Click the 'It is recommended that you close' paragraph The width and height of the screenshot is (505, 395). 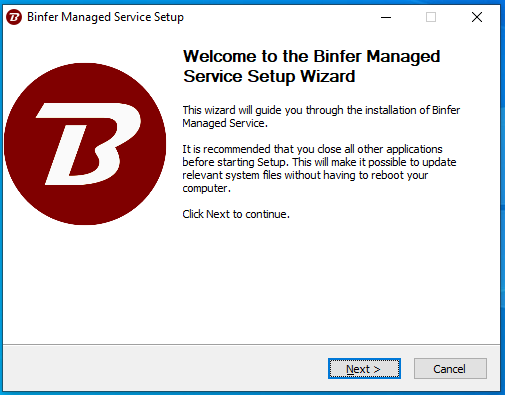pos(319,168)
